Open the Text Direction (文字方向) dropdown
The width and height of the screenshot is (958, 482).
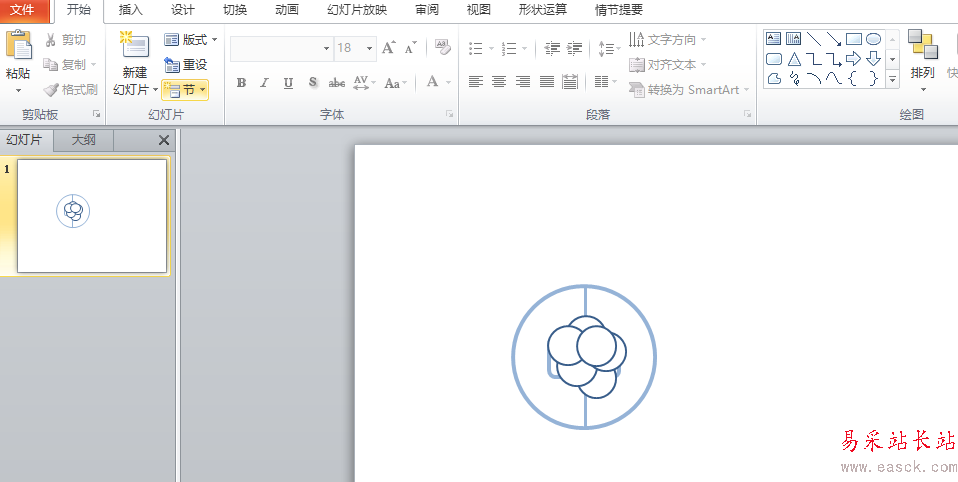pos(667,40)
